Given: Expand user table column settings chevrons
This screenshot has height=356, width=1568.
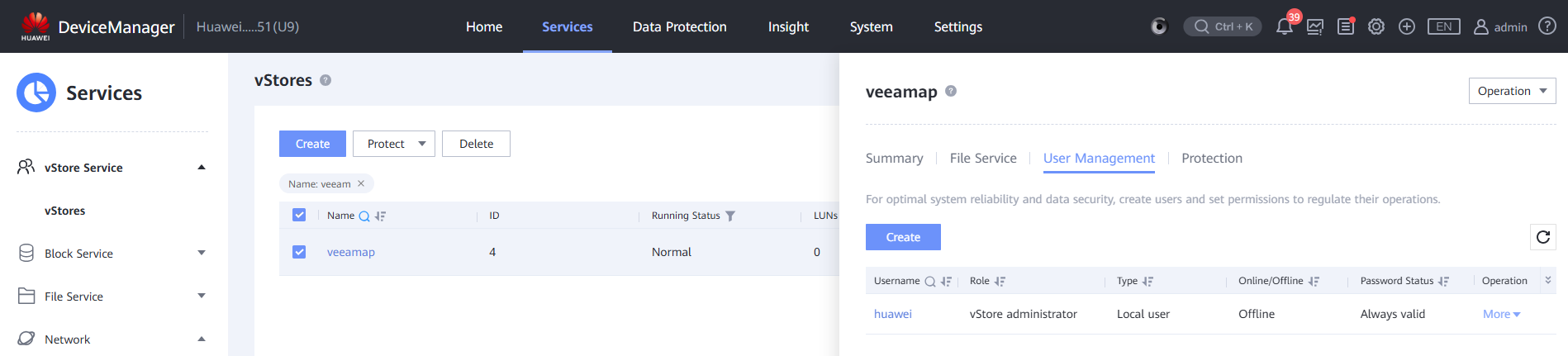Looking at the screenshot, I should tap(1548, 281).
